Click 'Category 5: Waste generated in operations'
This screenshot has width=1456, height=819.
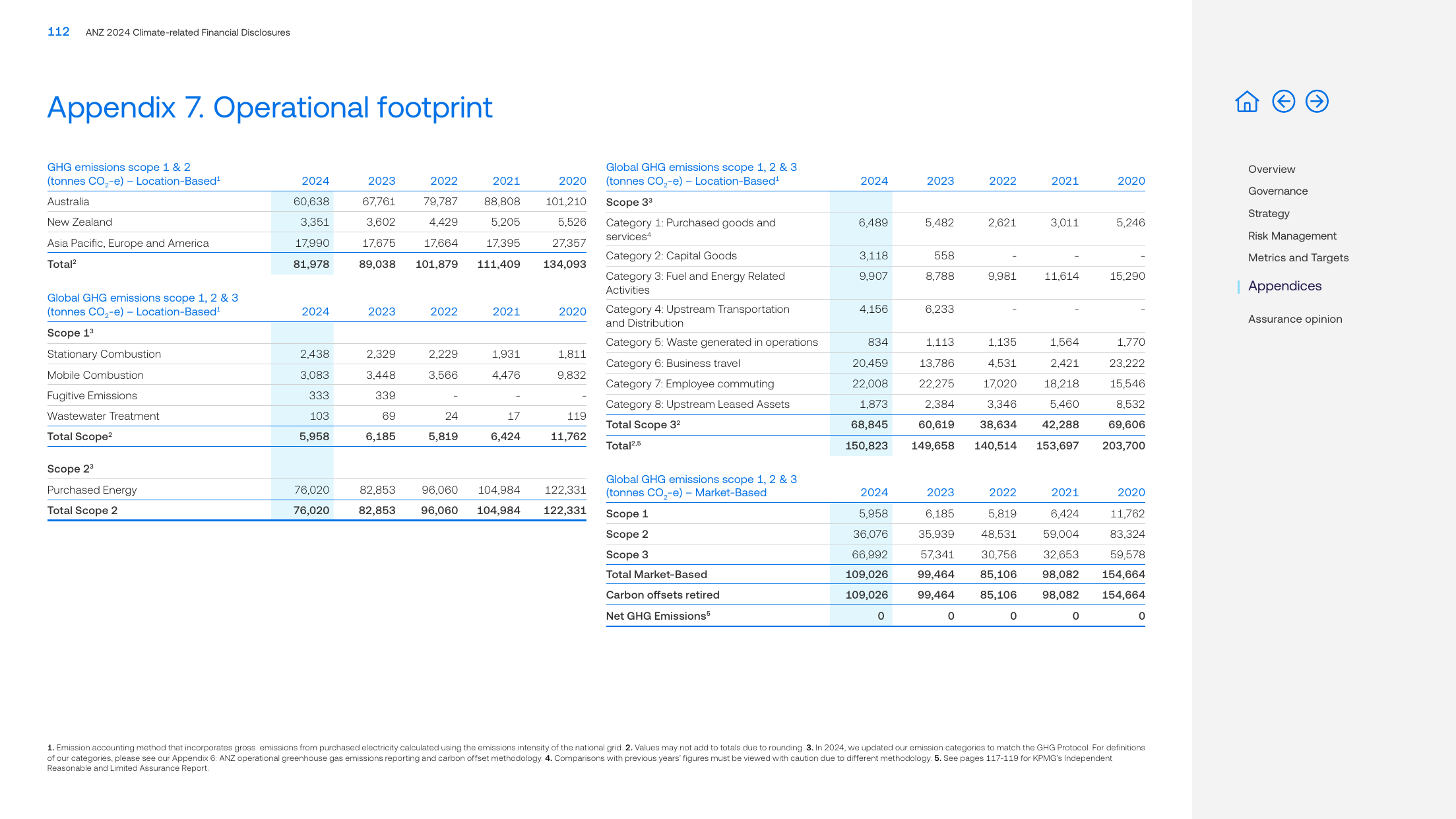pos(712,342)
